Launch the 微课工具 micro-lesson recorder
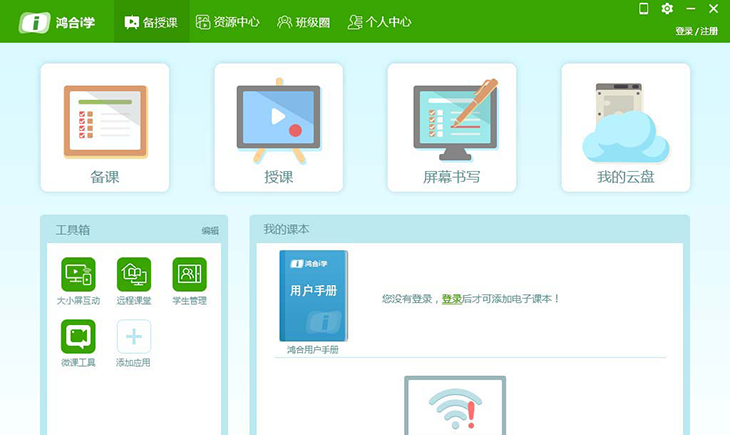Image resolution: width=730 pixels, height=435 pixels. pyautogui.click(x=78, y=336)
